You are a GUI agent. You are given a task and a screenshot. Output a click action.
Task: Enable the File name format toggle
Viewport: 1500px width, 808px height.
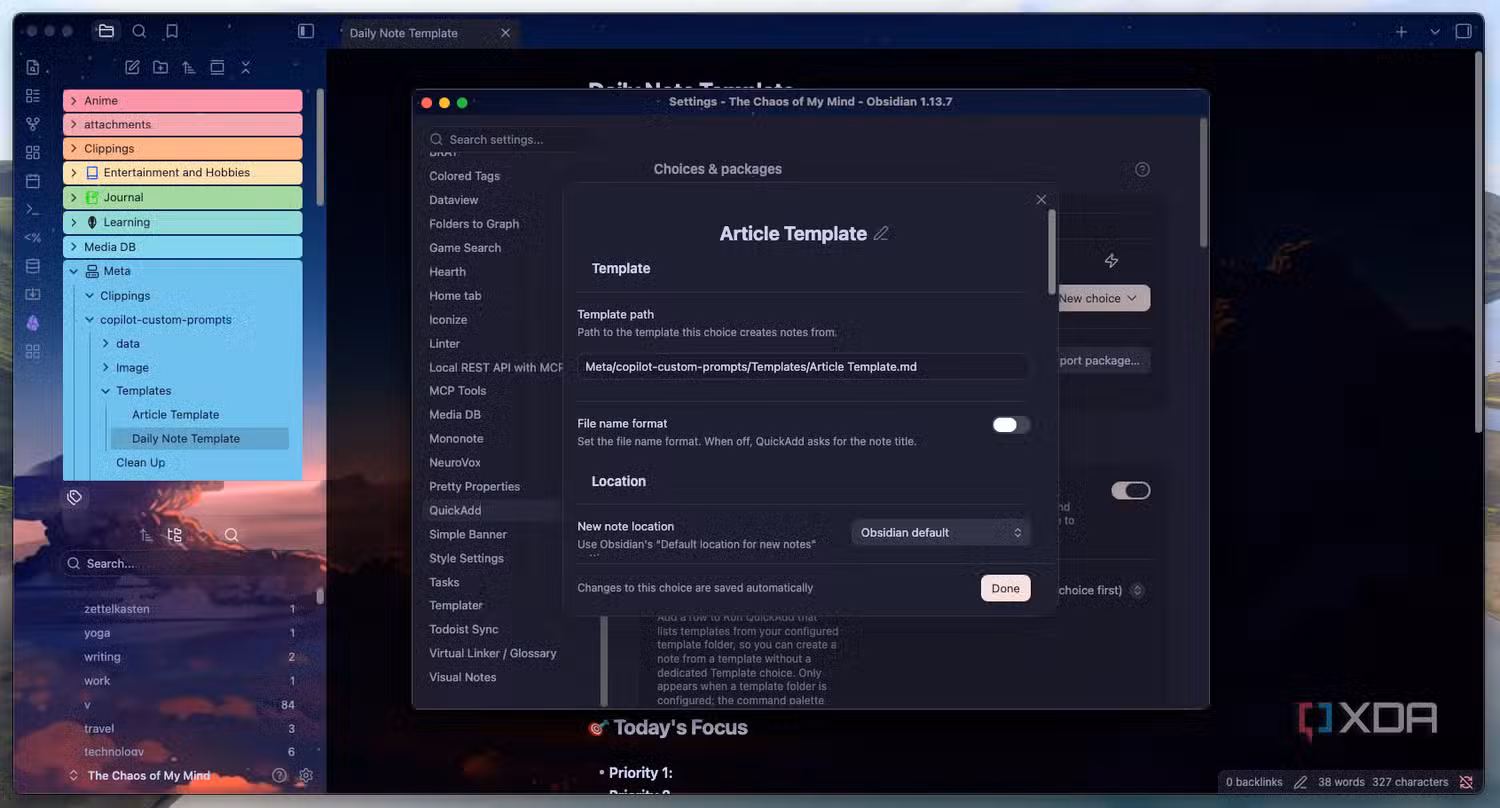[x=1010, y=425]
